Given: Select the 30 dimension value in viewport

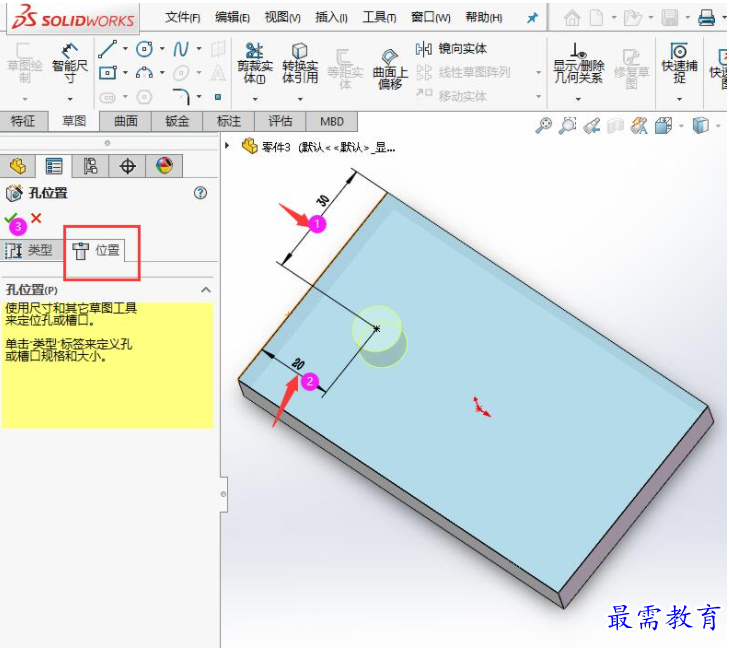Looking at the screenshot, I should point(322,200).
